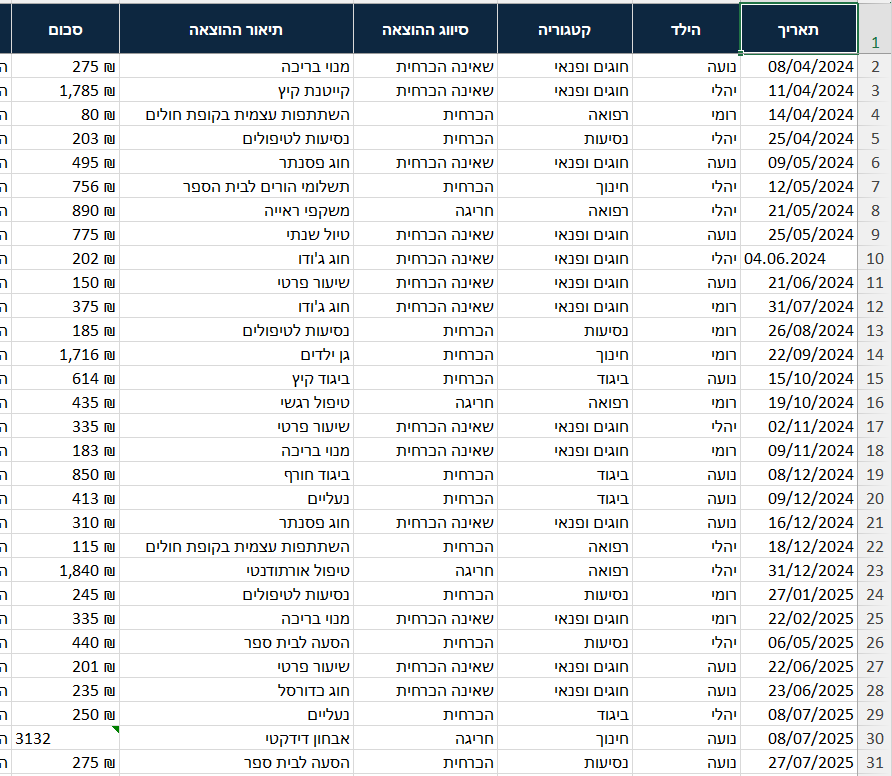The image size is (892, 776).
Task: Click child cell נועה in row 2
Action: coord(686,67)
